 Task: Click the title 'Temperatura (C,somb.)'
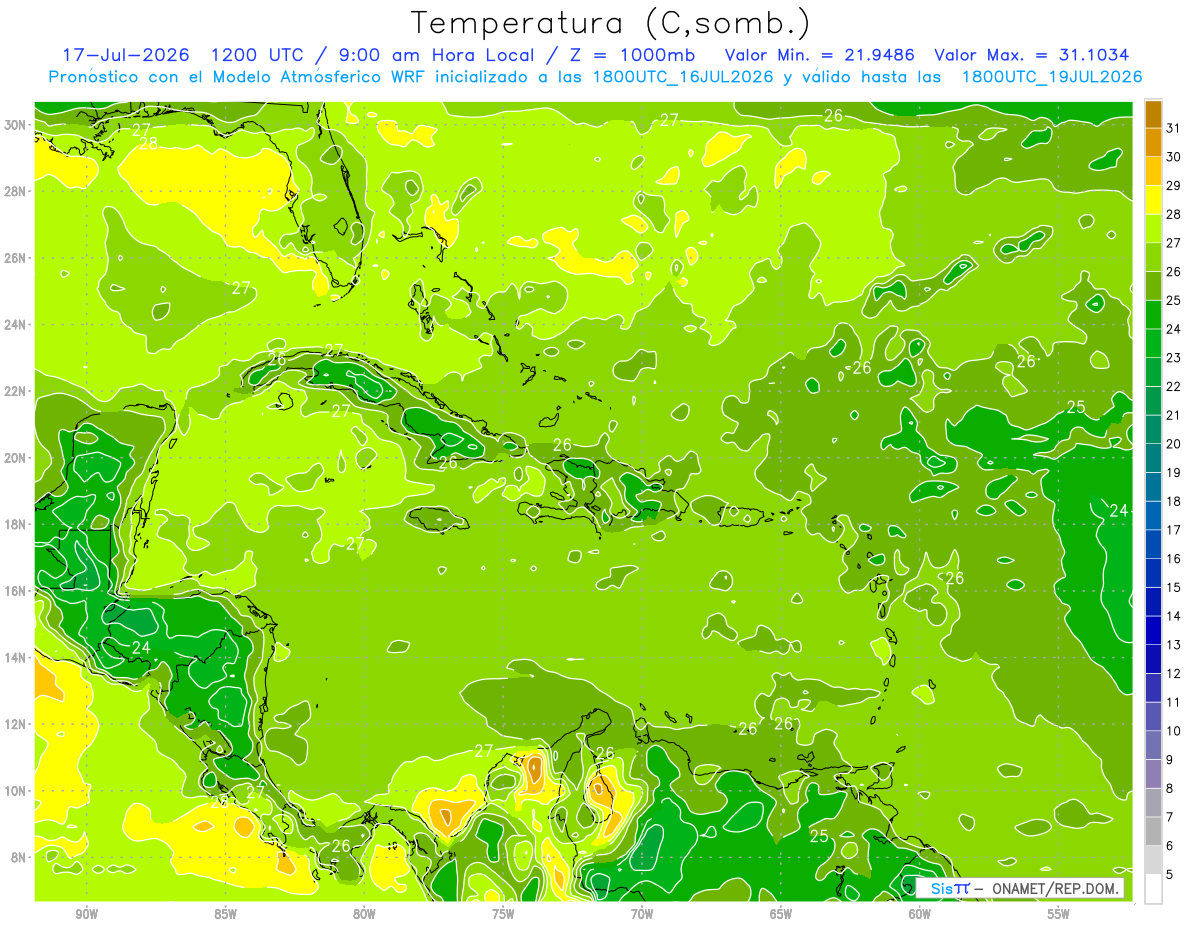pyautogui.click(x=611, y=23)
